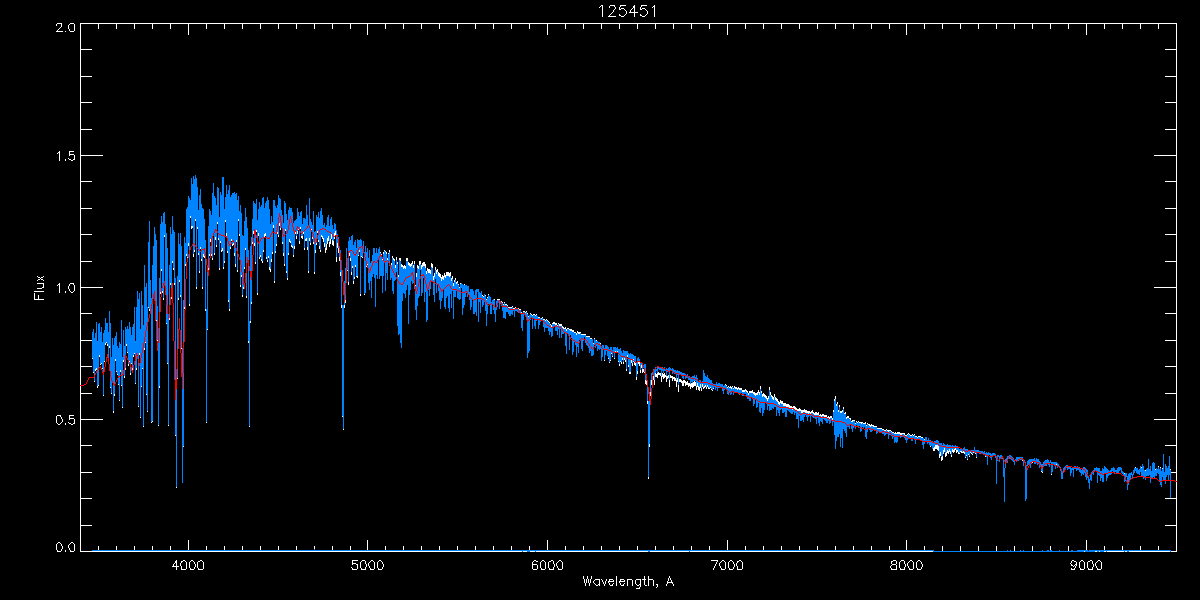Click the Flux y-axis label
The height and width of the screenshot is (600, 1200).
click(40, 288)
